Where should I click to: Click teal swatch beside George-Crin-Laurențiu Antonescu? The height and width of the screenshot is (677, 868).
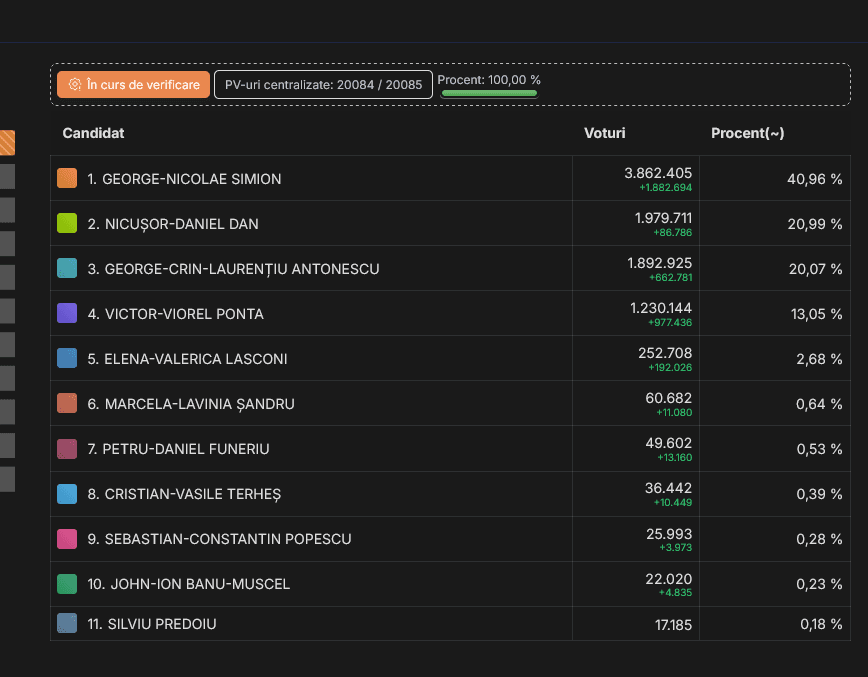pos(67,269)
